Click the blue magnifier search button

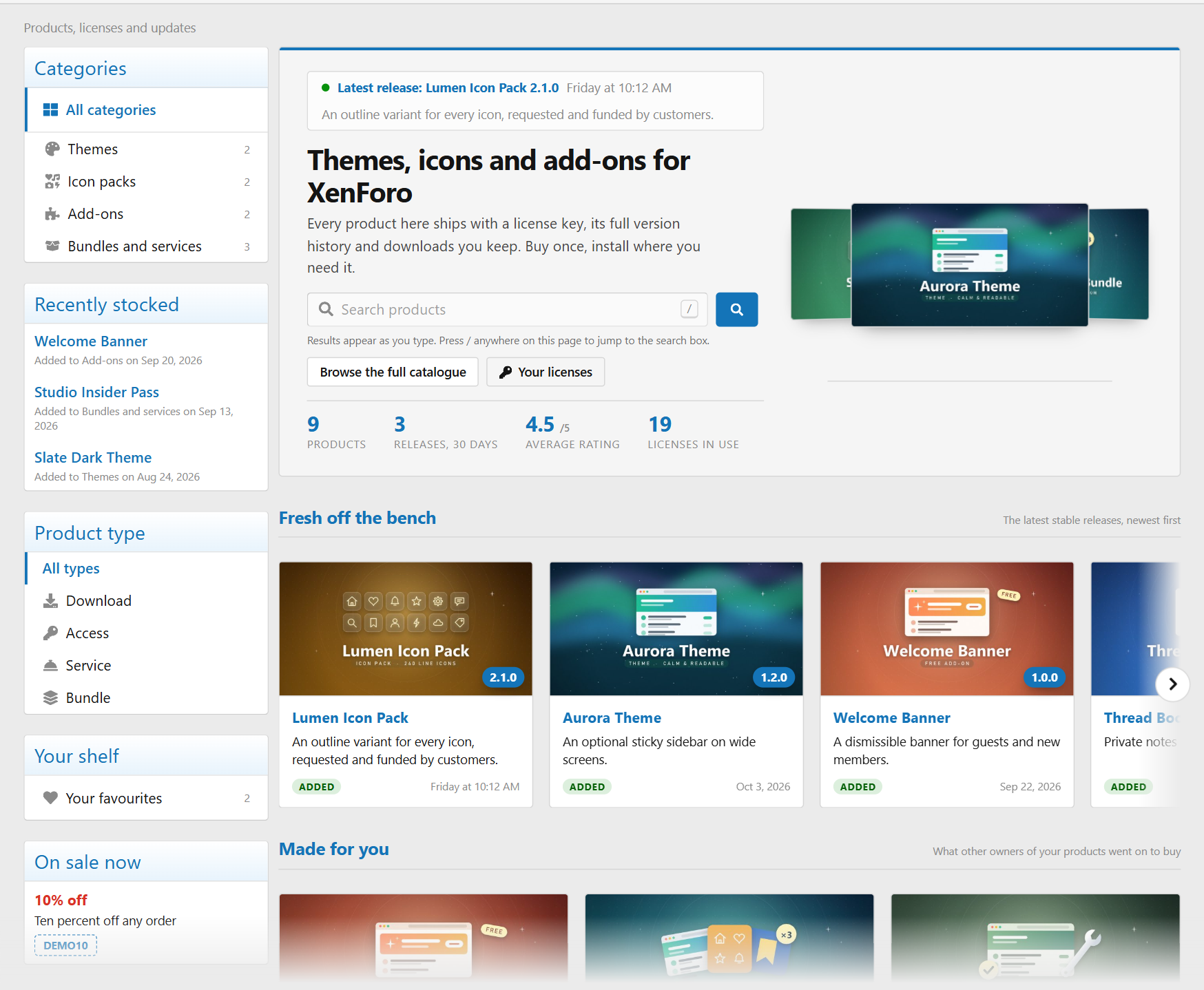pos(736,310)
